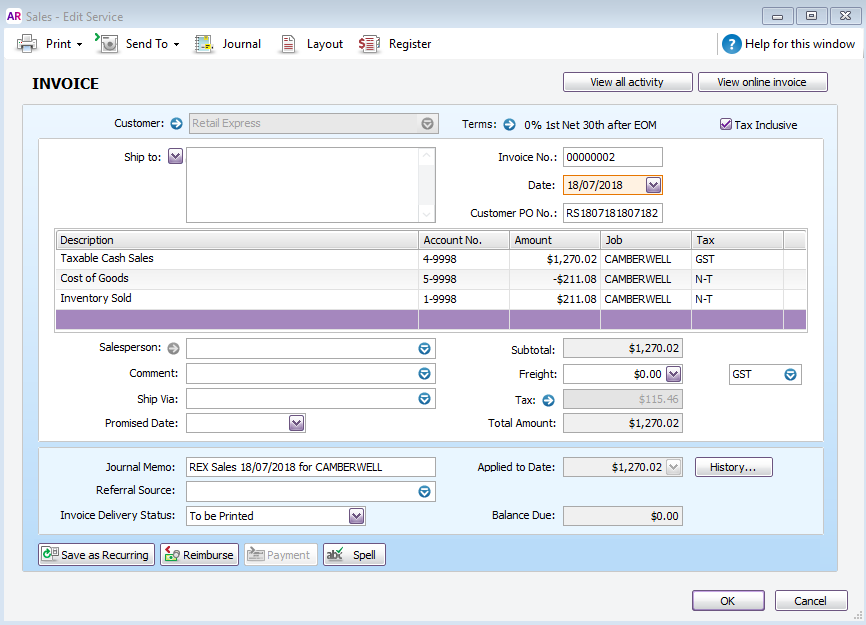This screenshot has width=866, height=625.
Task: Expand the Comment list dropdown
Action: pos(424,374)
